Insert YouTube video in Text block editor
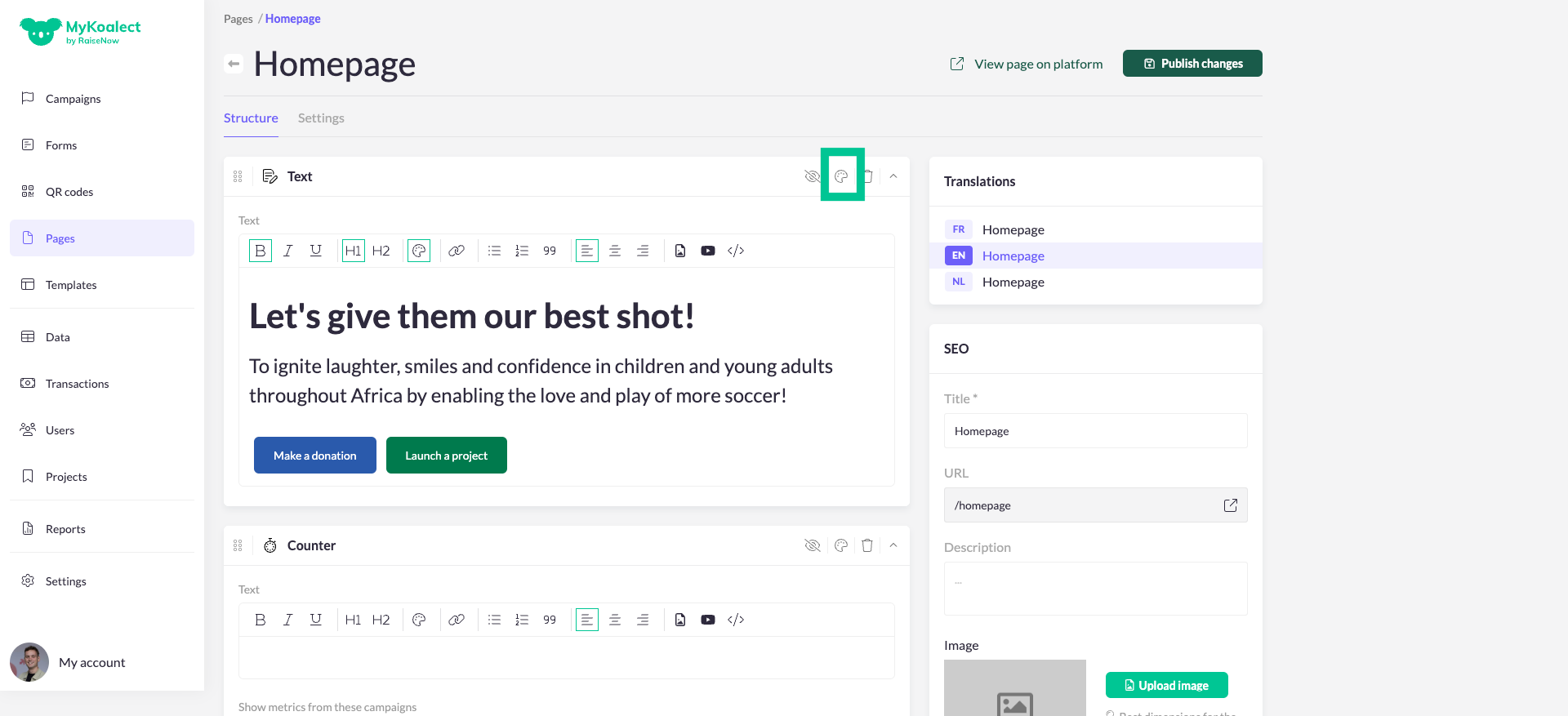Viewport: 1568px width, 716px height. pos(708,251)
